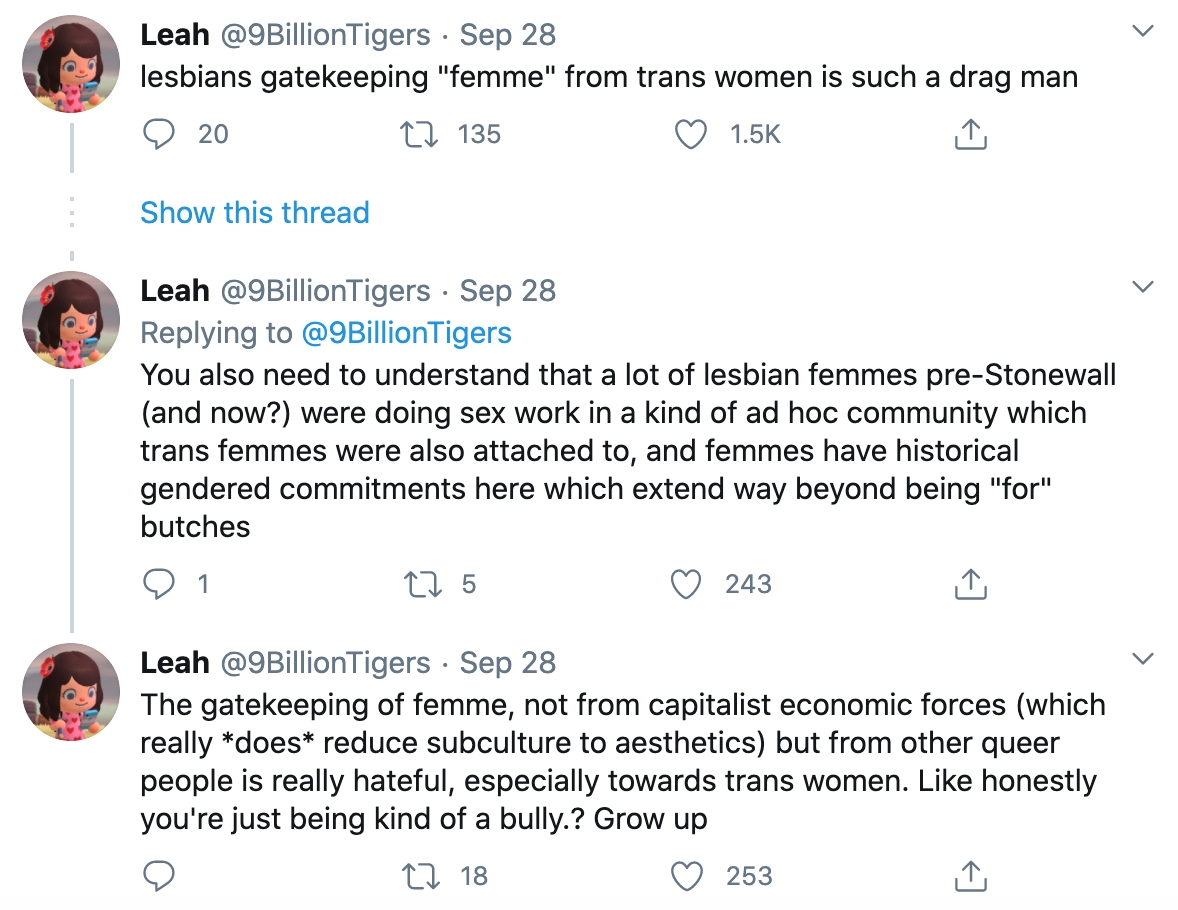1178x910 pixels.
Task: Reply to the pre-Stonewall femmes tweet
Action: tap(158, 584)
